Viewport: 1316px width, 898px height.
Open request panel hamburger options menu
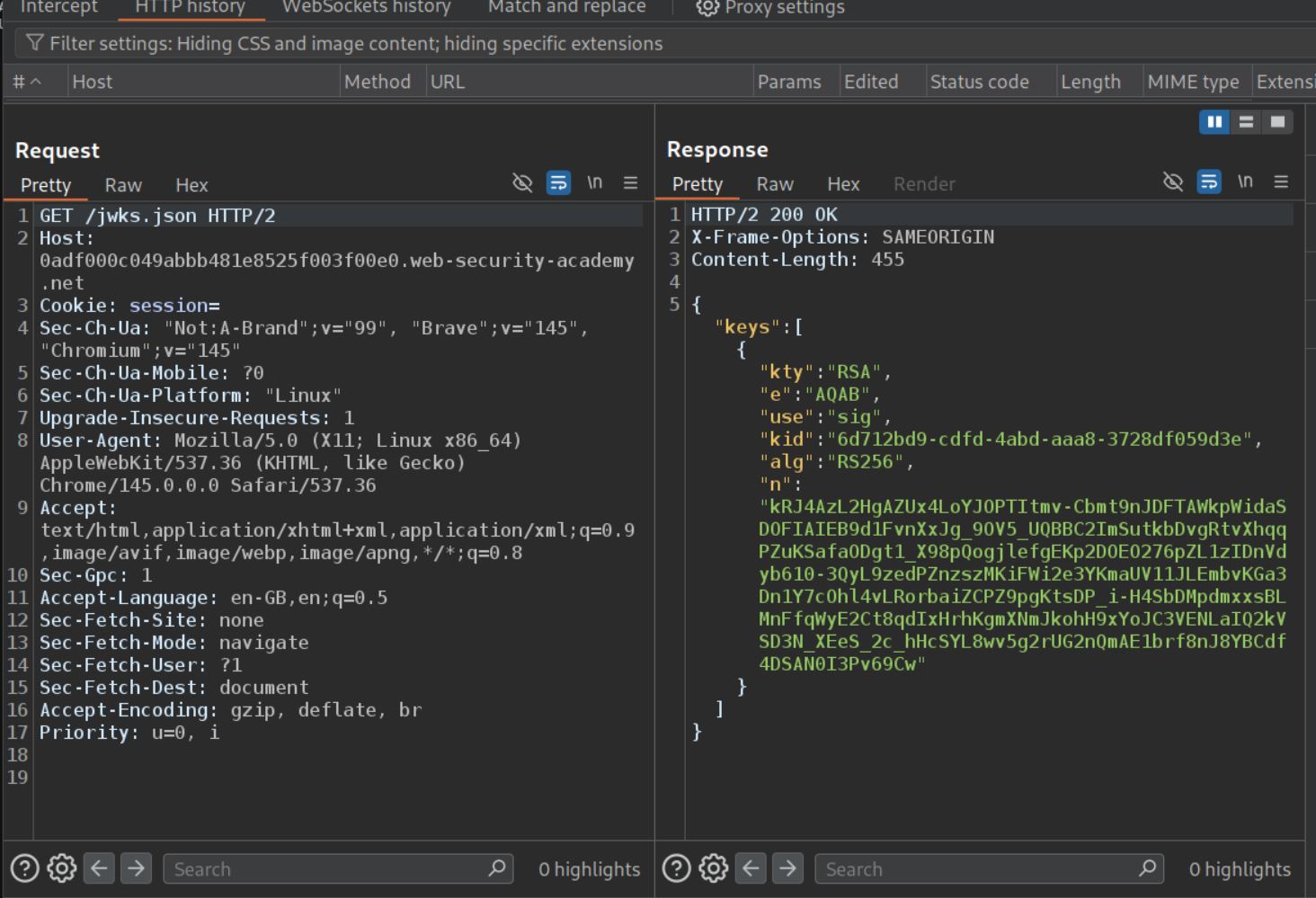click(x=630, y=182)
